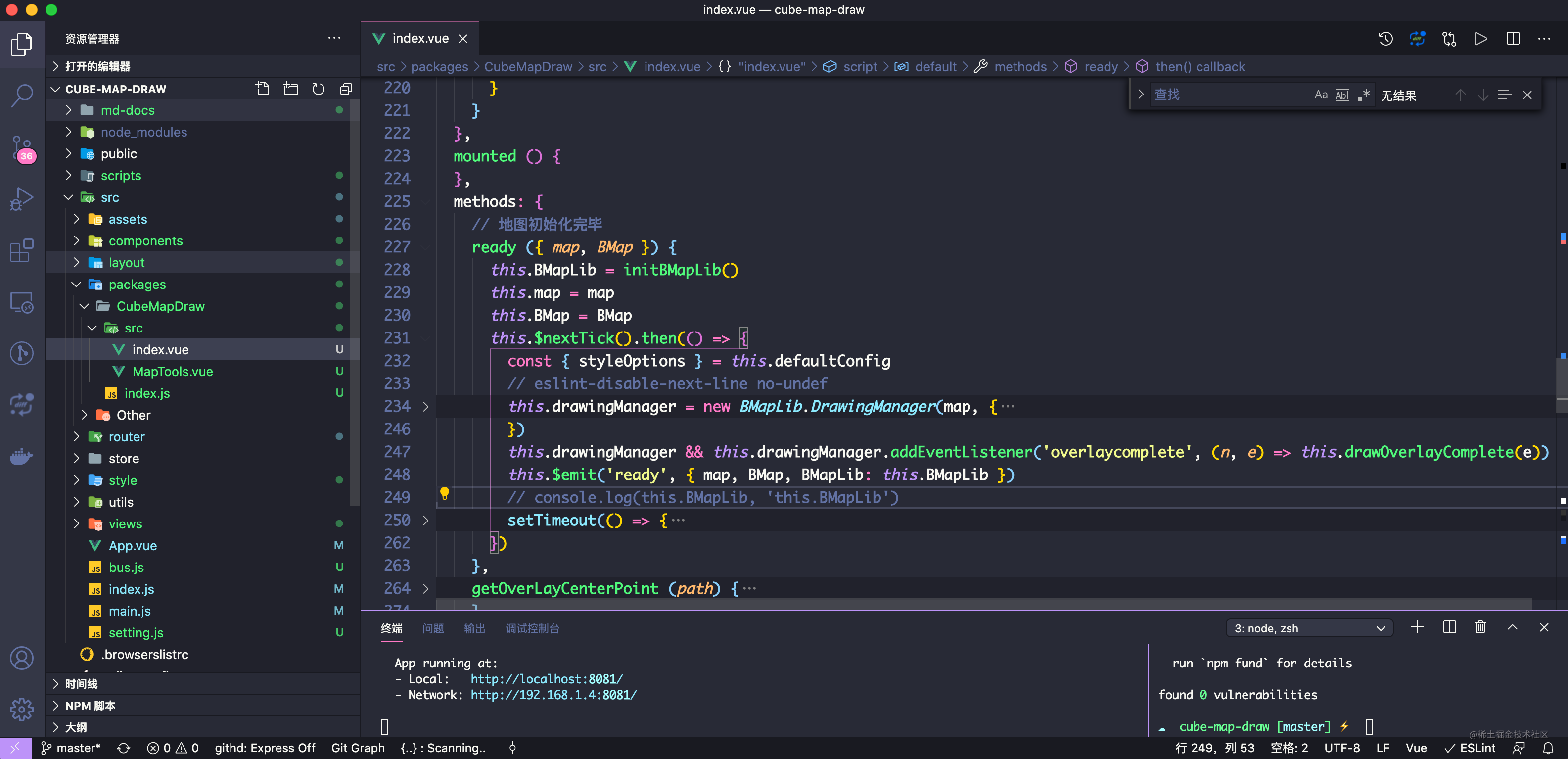Open Docker view in activity bar
Image resolution: width=1568 pixels, height=759 pixels.
click(x=22, y=456)
